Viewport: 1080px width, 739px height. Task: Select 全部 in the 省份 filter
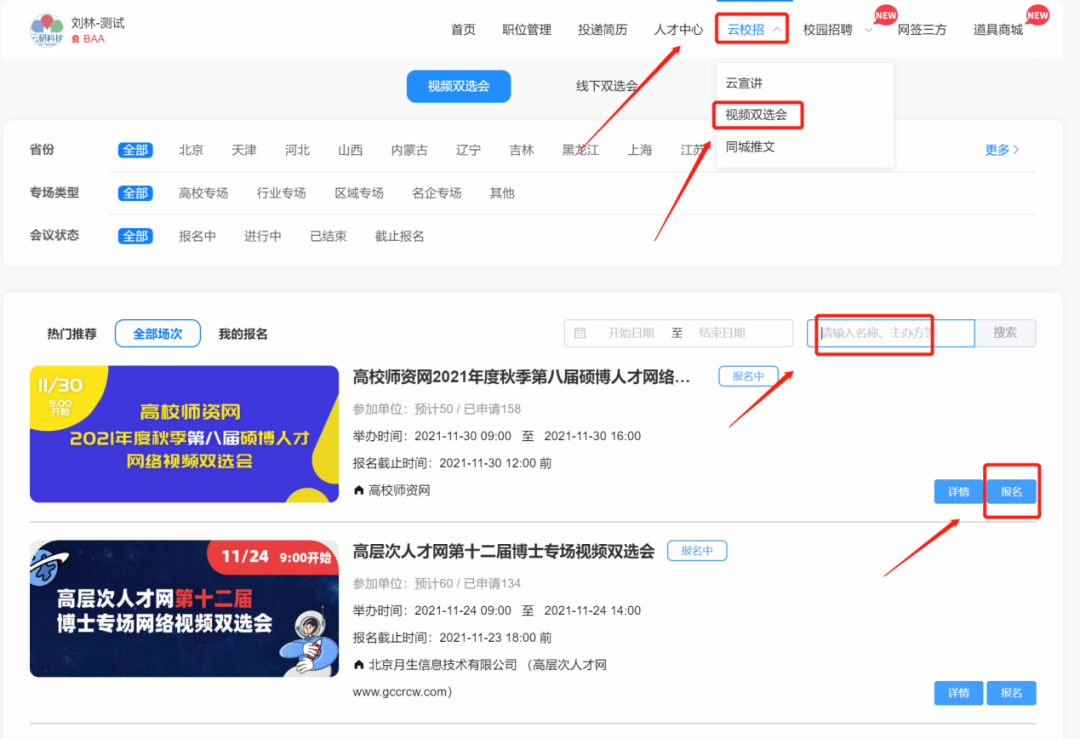tap(135, 150)
